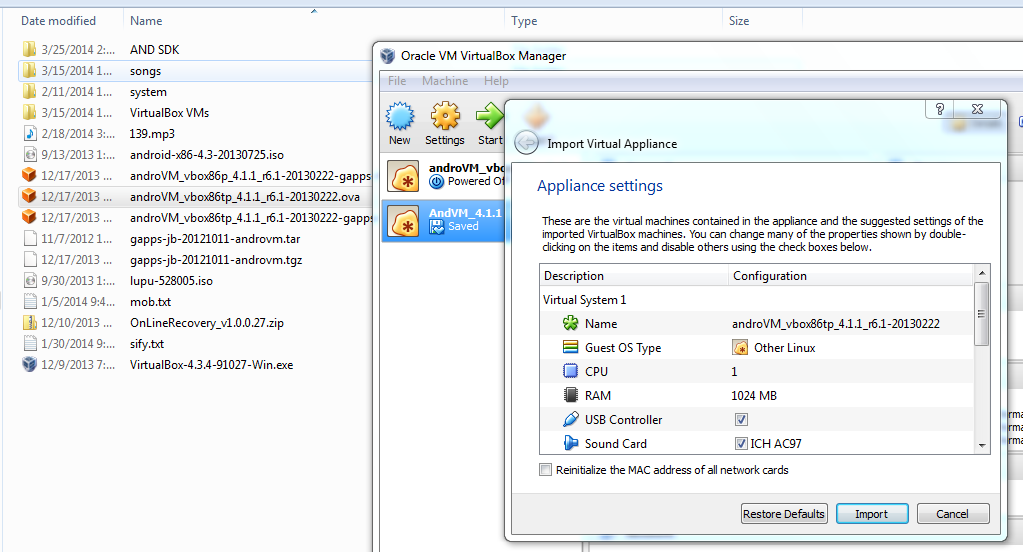Click the Guest OS Type row icon
This screenshot has height=552, width=1023.
570,347
